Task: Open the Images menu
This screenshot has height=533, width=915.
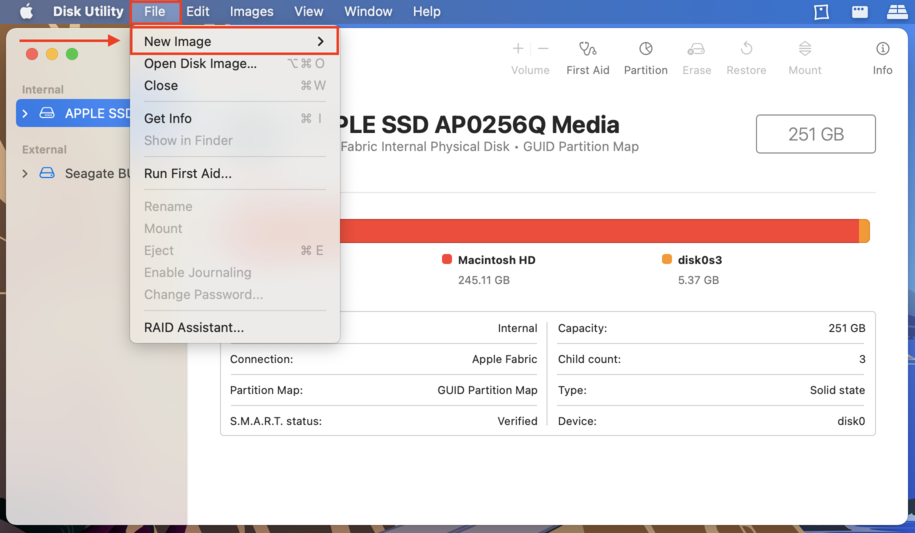Action: point(252,12)
